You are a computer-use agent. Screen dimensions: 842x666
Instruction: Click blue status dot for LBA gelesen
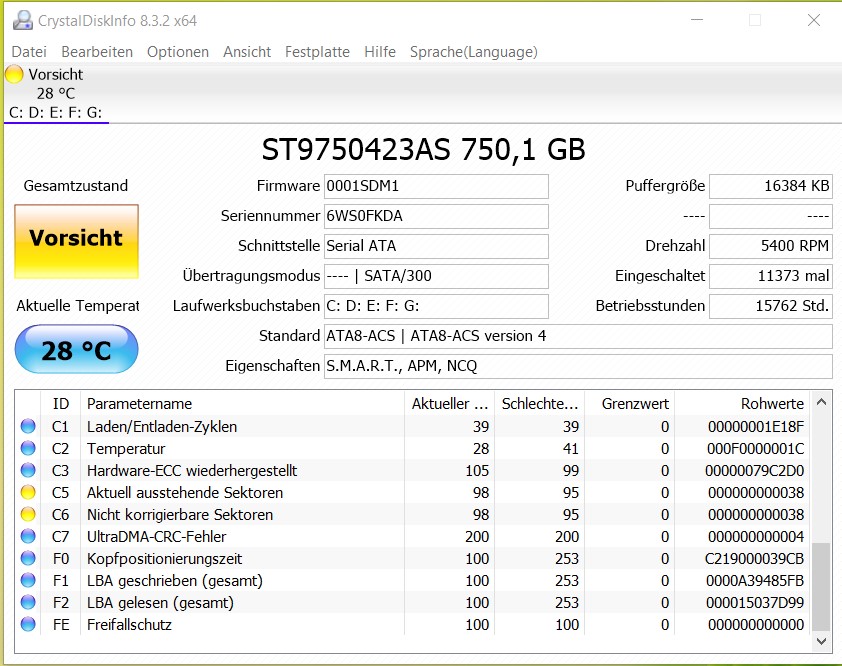click(28, 603)
